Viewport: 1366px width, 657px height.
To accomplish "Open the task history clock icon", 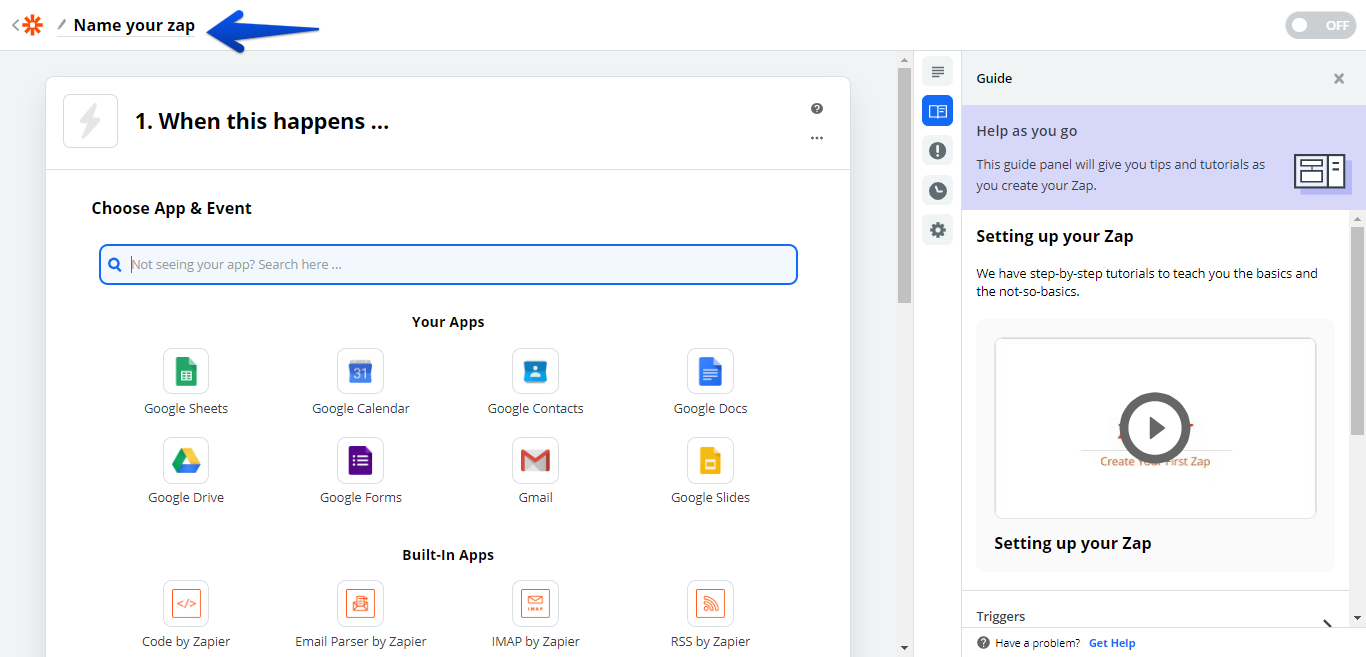I will point(937,190).
